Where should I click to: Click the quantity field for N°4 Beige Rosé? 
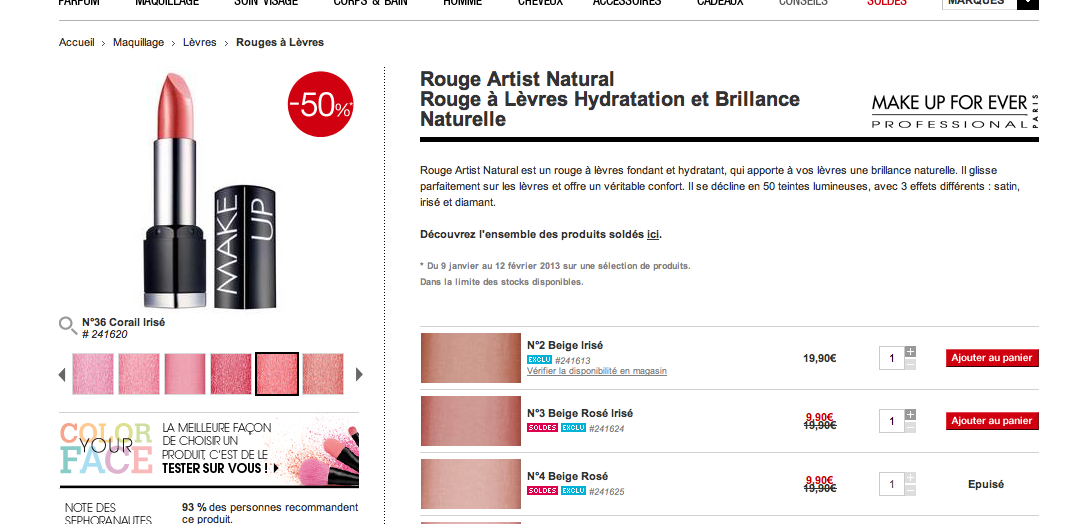tap(892, 484)
